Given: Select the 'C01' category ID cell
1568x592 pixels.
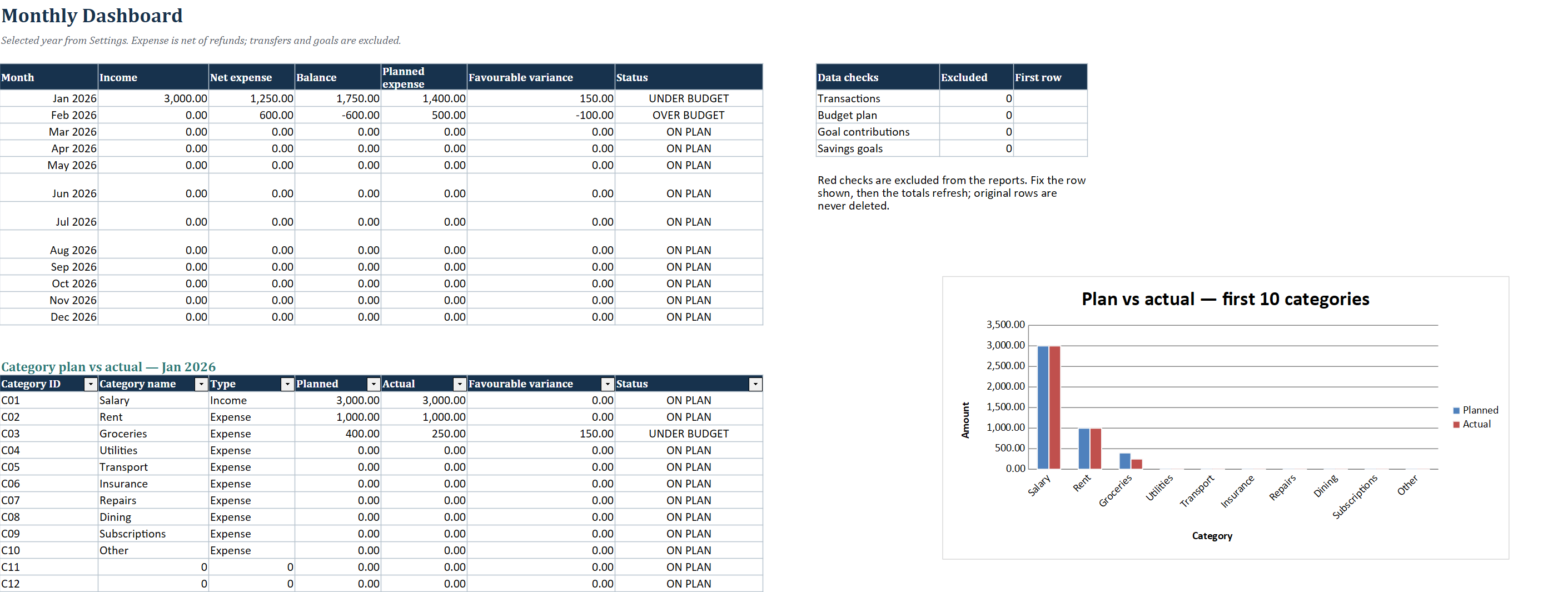Looking at the screenshot, I should pos(49,400).
